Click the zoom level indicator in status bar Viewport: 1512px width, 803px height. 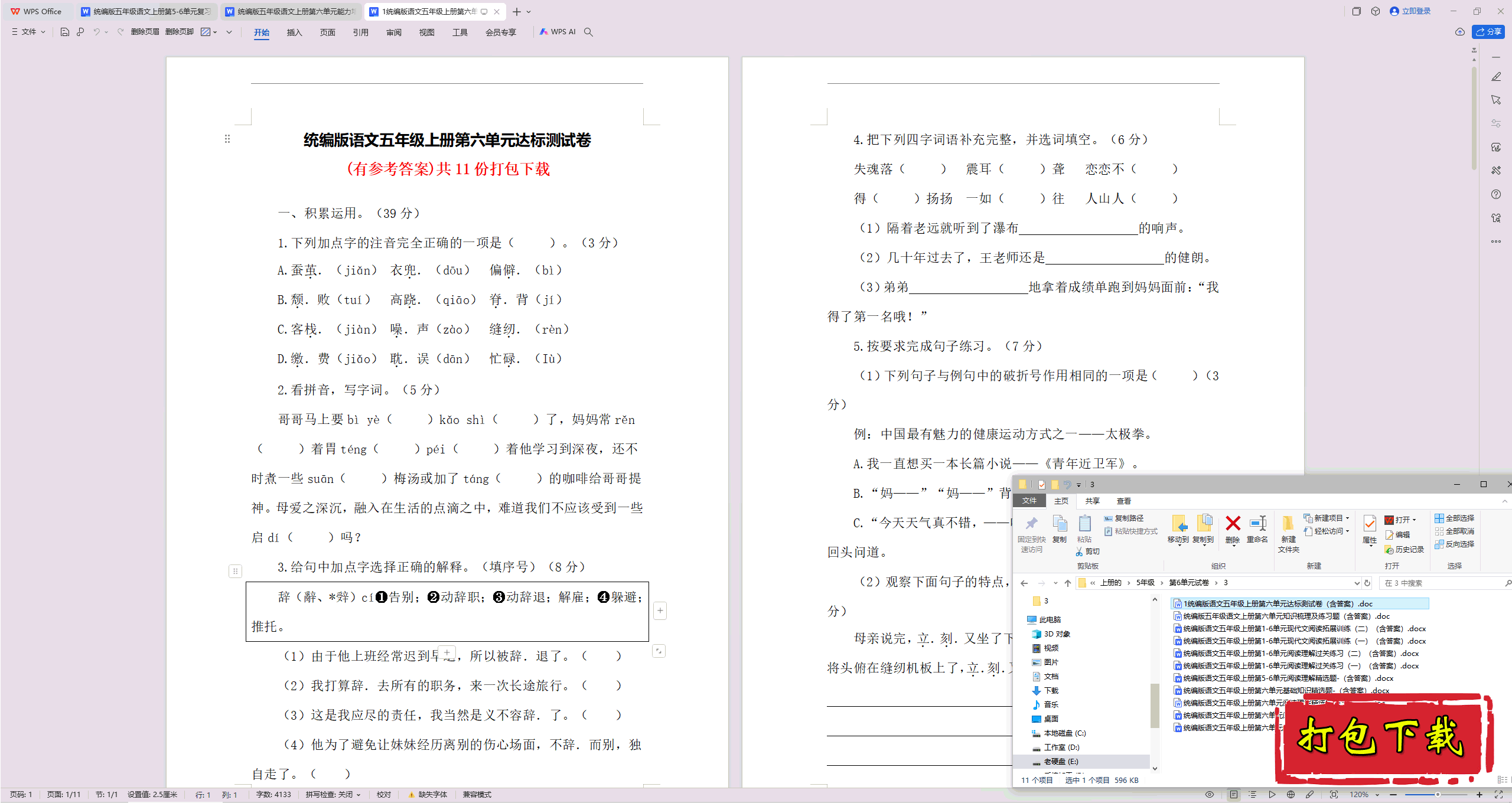pos(1357,794)
